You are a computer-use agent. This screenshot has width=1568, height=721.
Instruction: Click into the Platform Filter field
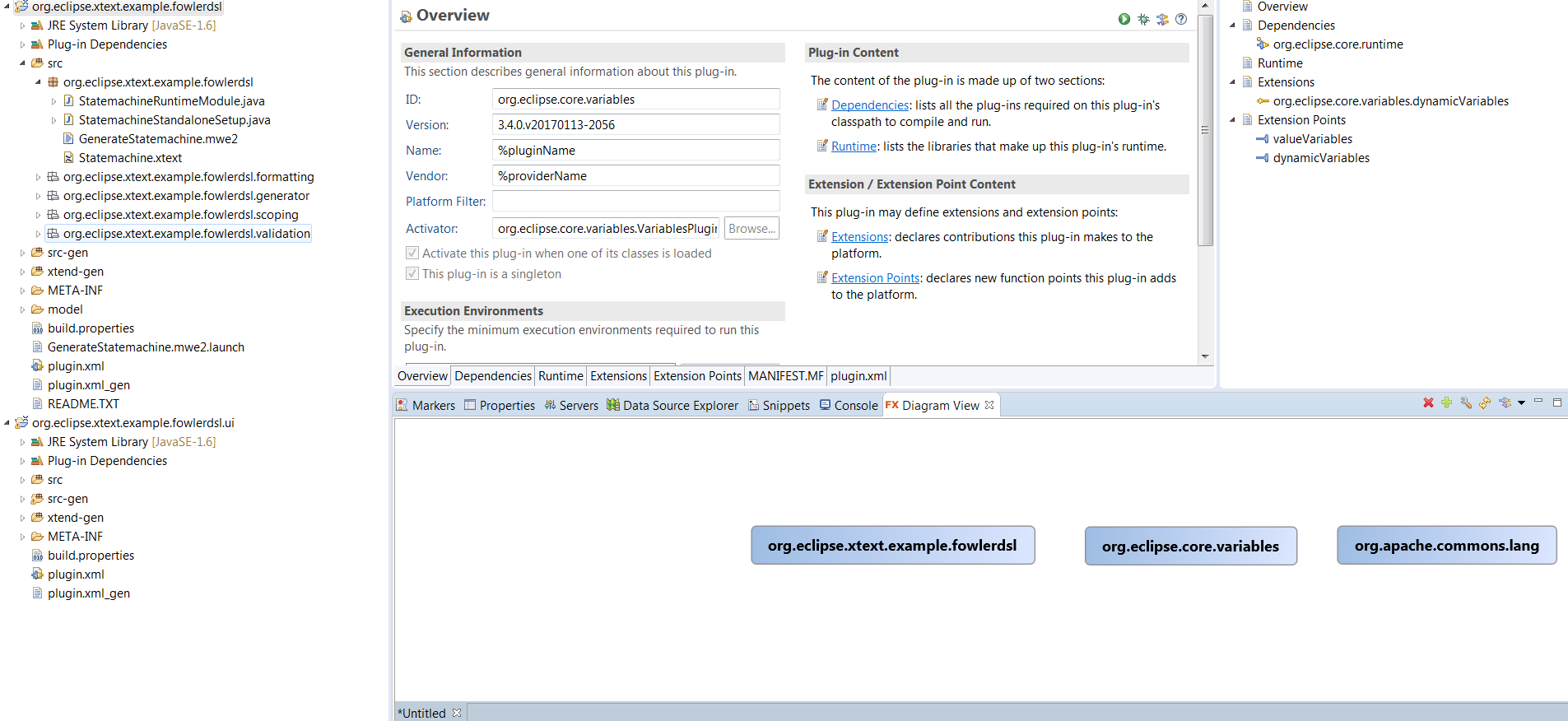coord(635,201)
